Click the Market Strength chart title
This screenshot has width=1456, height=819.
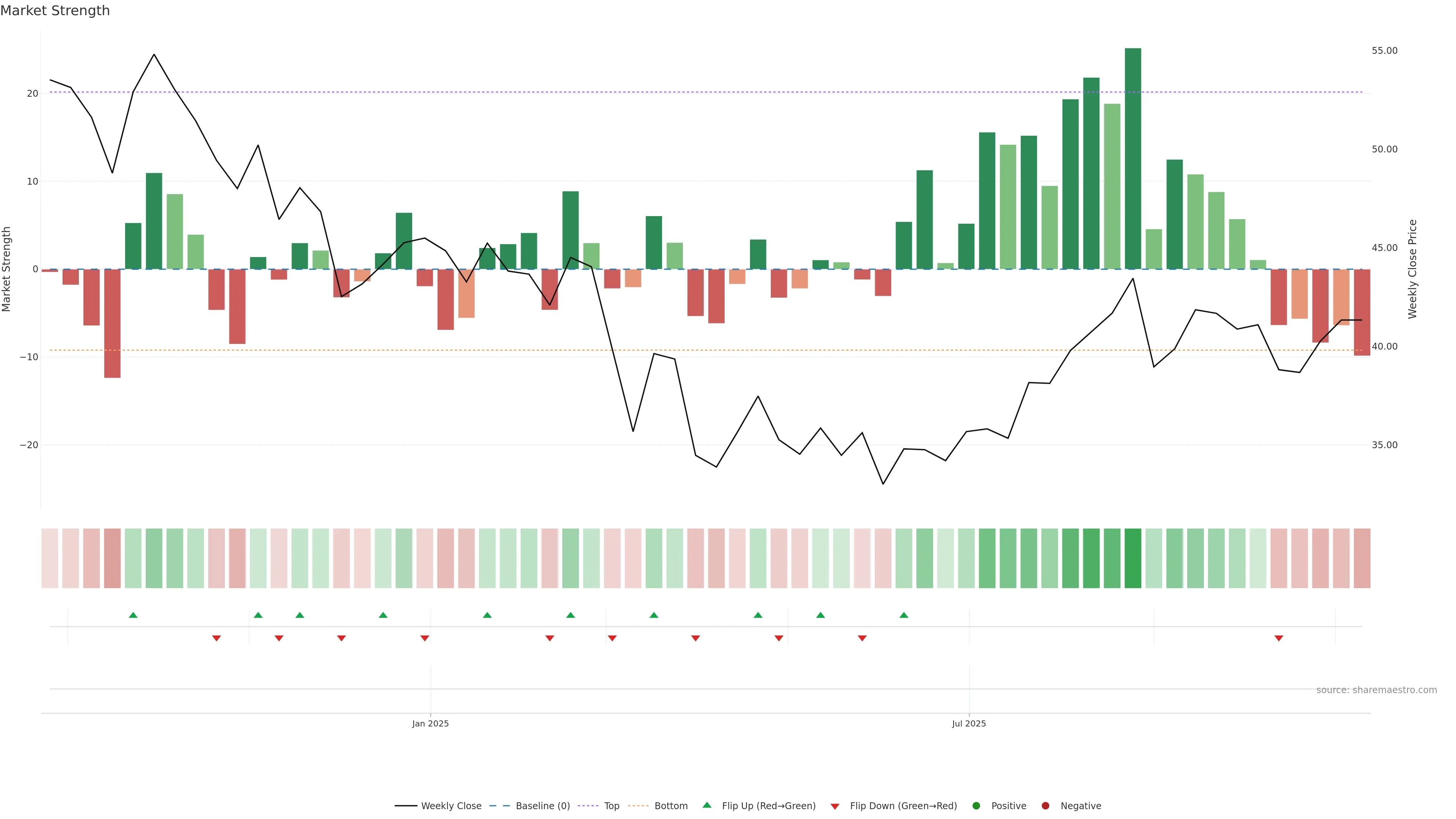point(55,11)
